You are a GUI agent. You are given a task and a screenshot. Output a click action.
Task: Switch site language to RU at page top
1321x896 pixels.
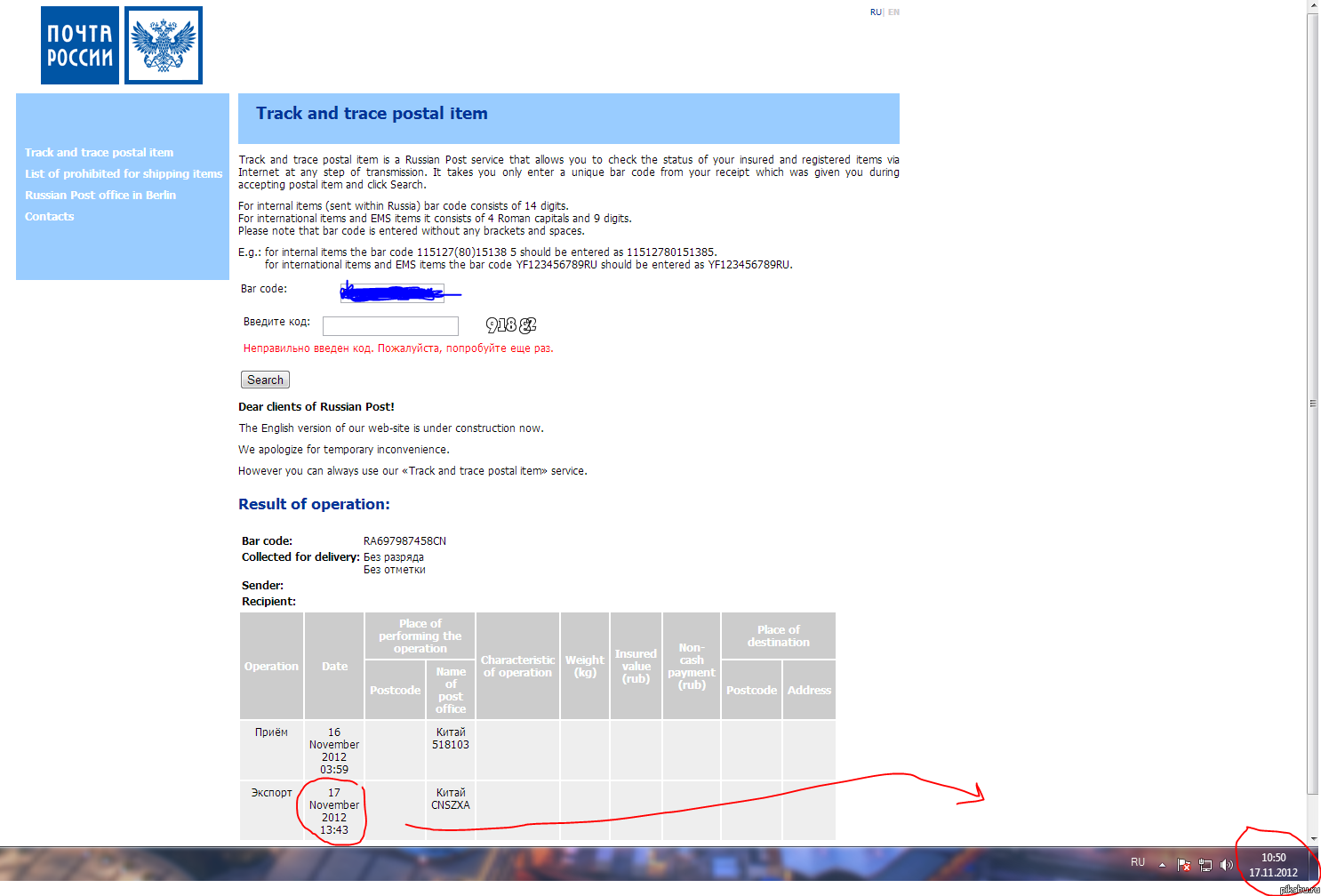[876, 12]
